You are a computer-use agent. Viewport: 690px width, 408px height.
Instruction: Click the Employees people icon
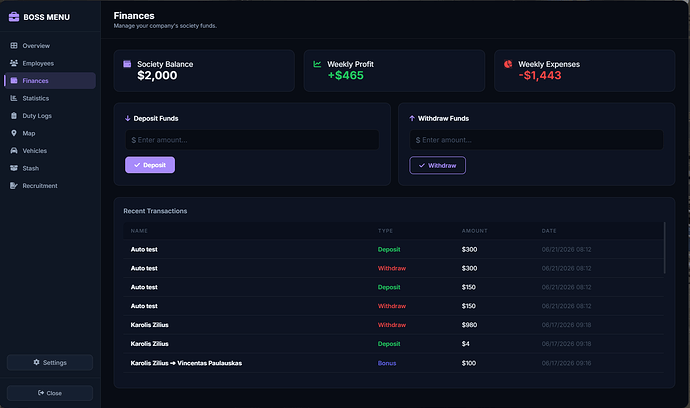[x=14, y=63]
